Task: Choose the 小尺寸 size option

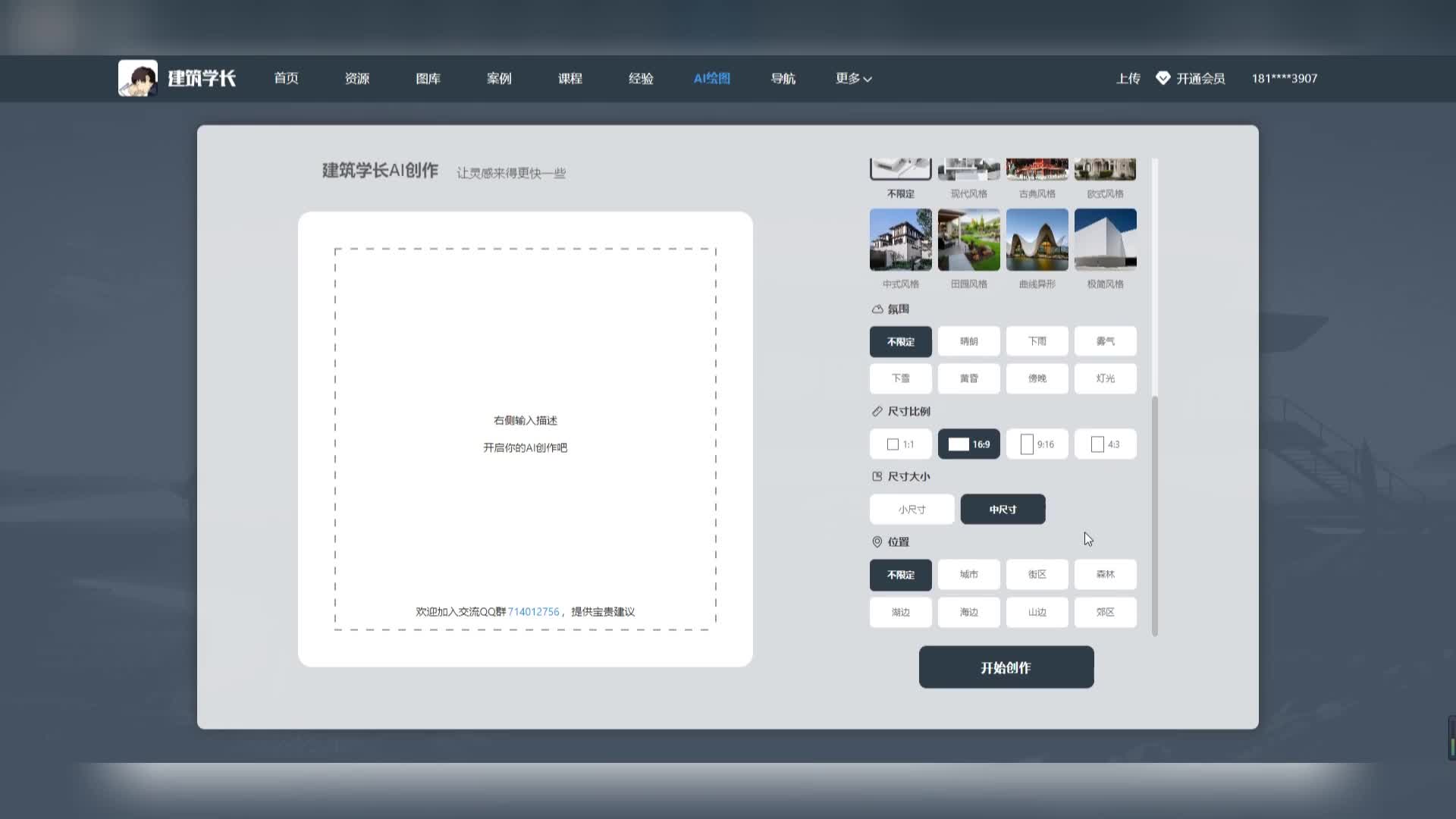Action: (912, 510)
